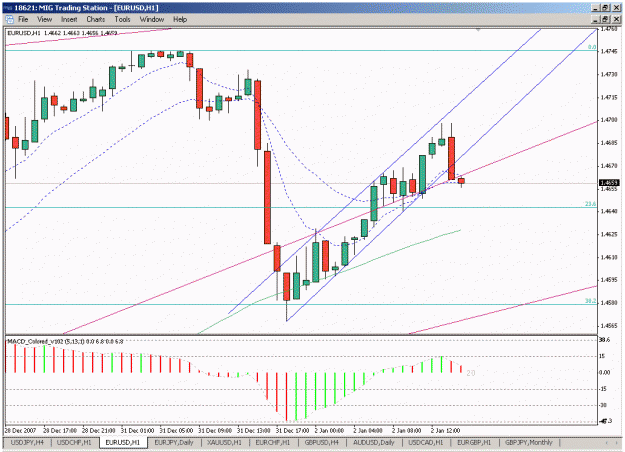Open the View menu
The image size is (625, 452).
(x=45, y=19)
